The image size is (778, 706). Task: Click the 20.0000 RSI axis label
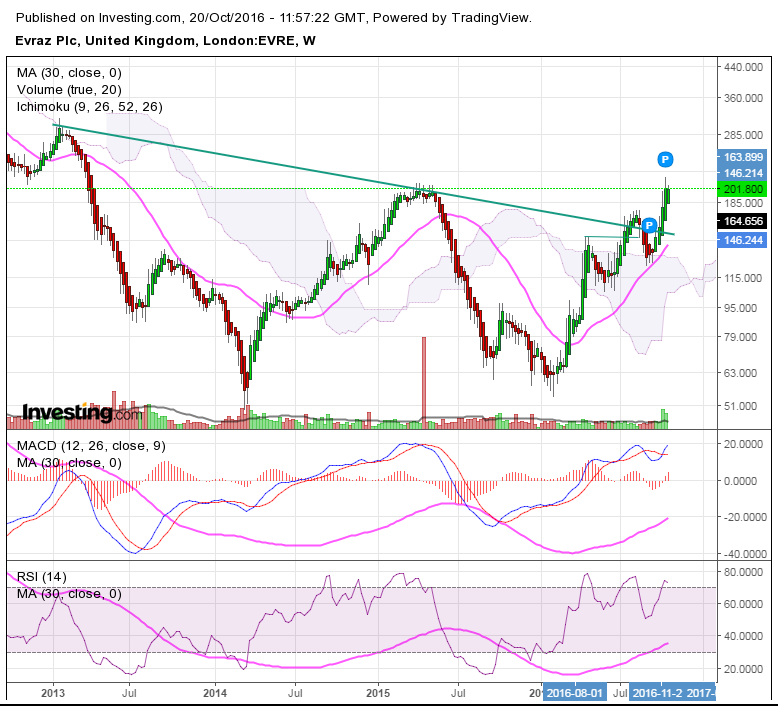coord(743,669)
